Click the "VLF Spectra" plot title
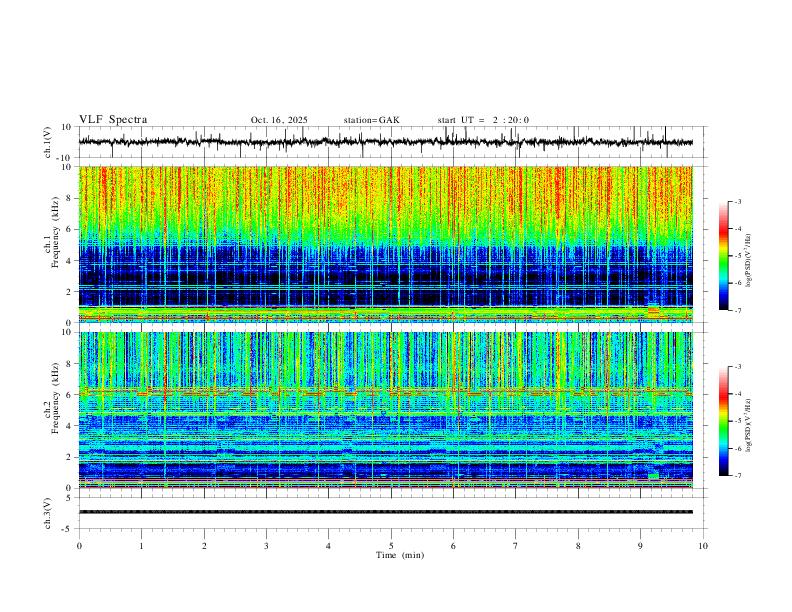 [x=113, y=120]
